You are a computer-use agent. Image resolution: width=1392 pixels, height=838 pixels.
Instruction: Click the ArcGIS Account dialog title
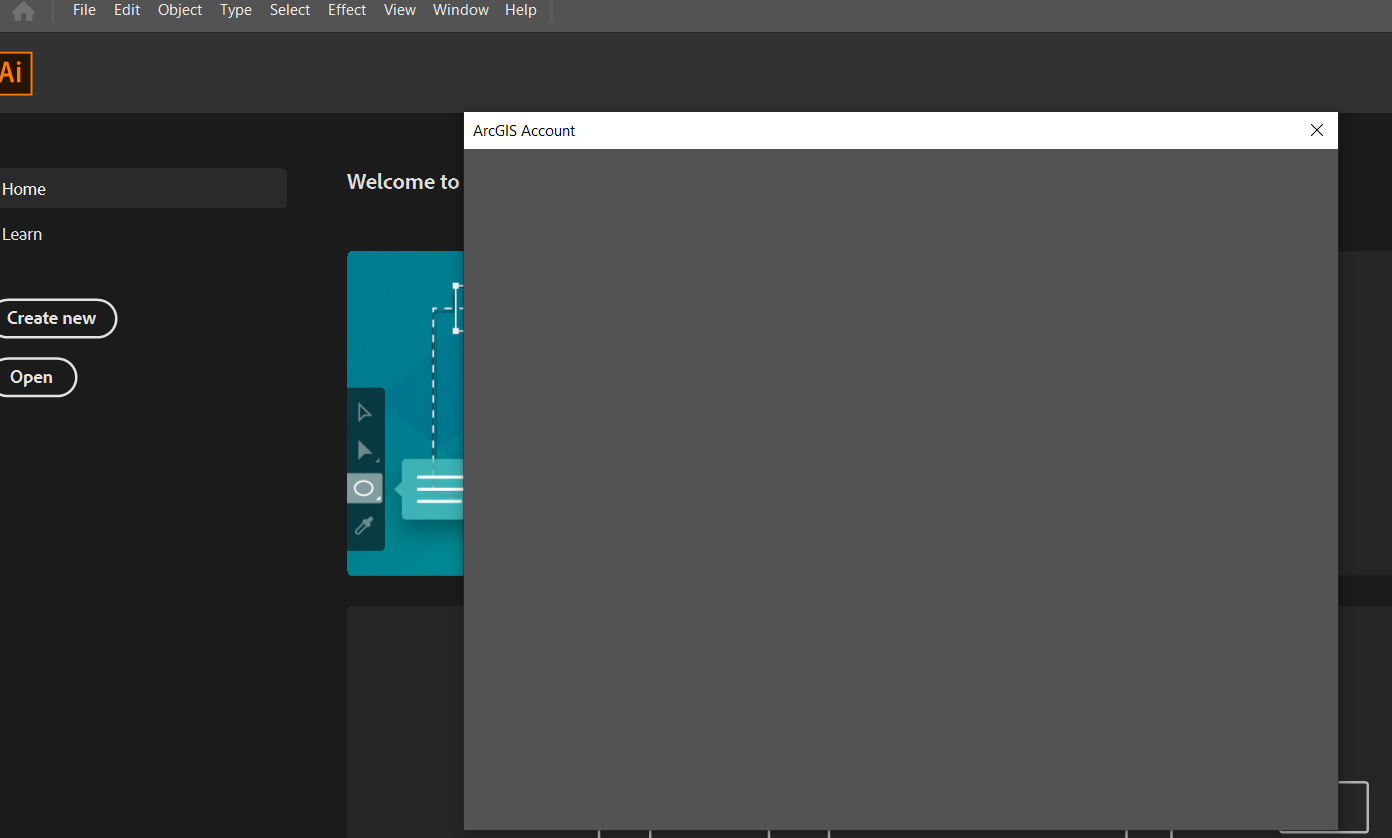524,131
